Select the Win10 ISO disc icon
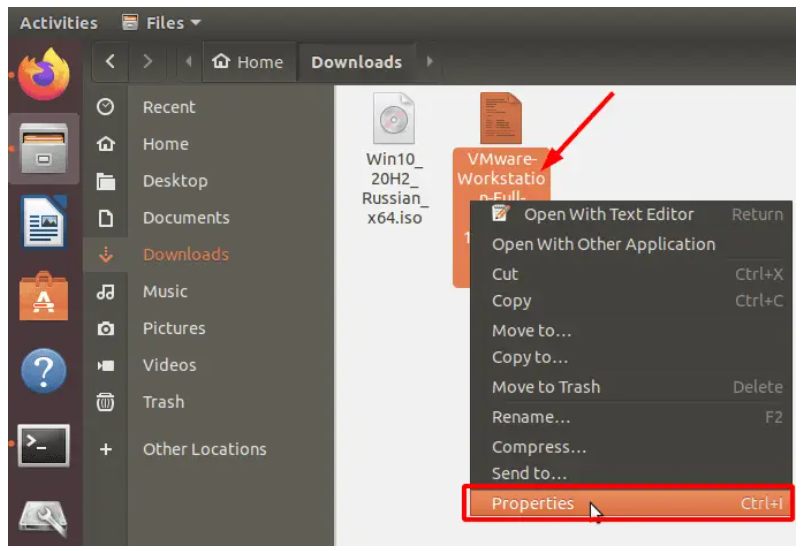Screen dimensions: 806x551 click(x=394, y=118)
